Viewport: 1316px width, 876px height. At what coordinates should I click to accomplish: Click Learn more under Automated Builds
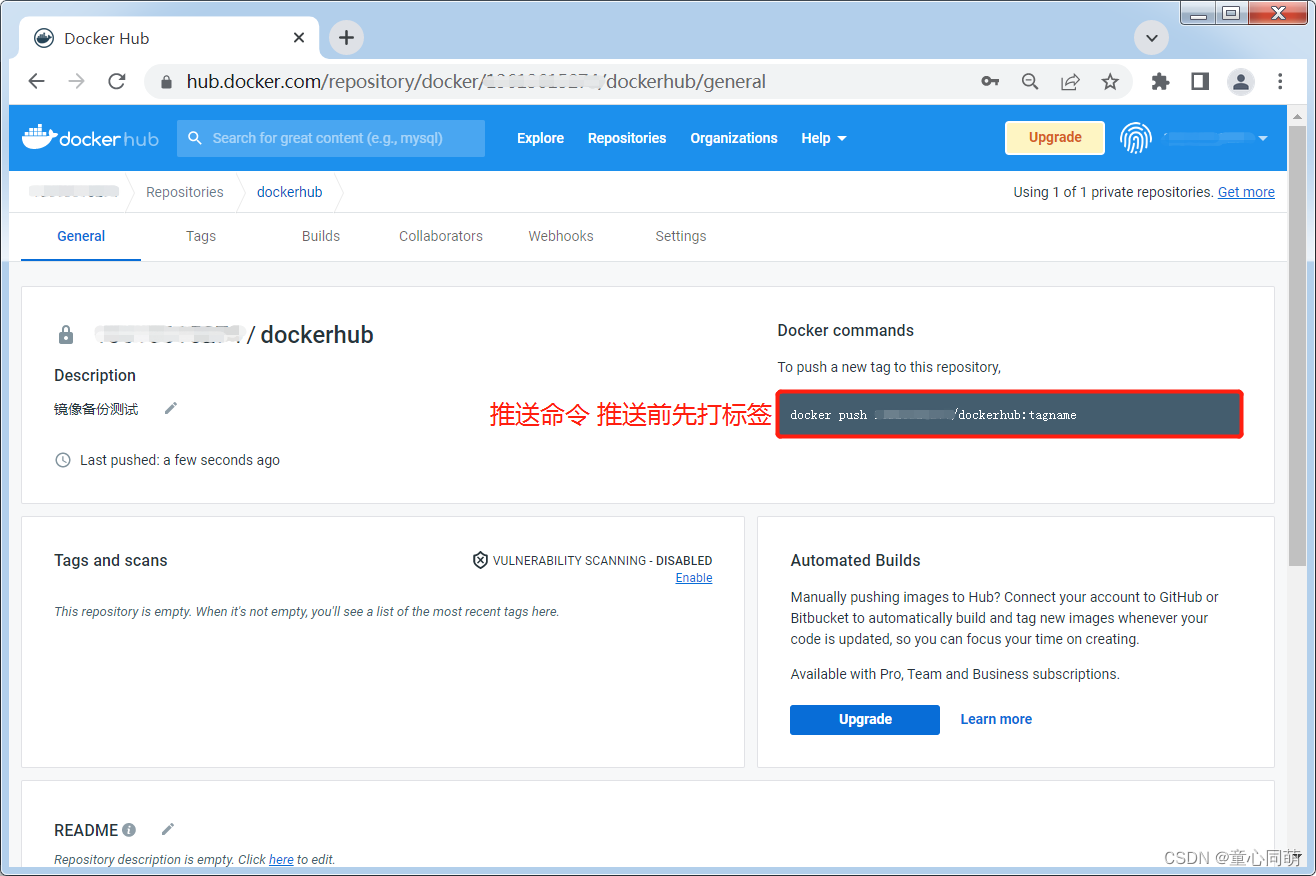[996, 719]
